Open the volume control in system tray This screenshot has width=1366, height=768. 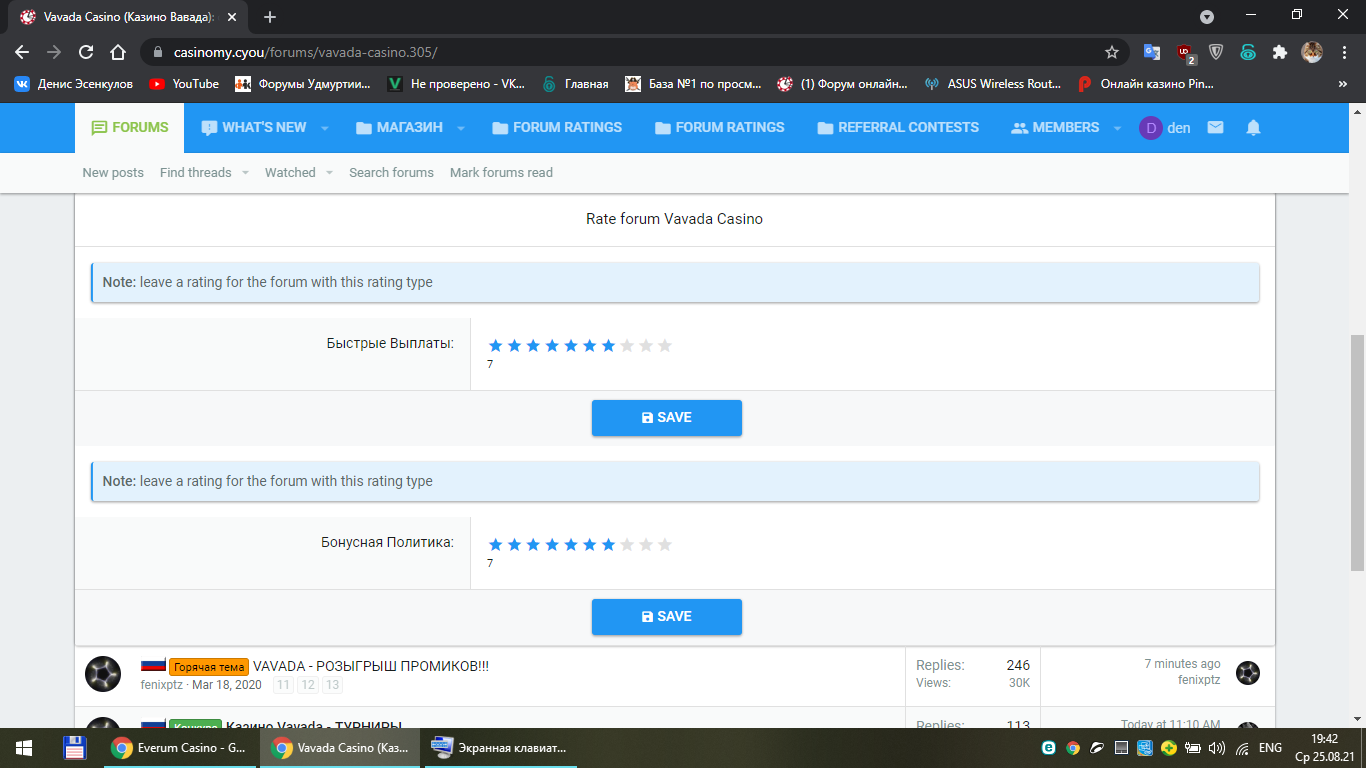point(1217,747)
